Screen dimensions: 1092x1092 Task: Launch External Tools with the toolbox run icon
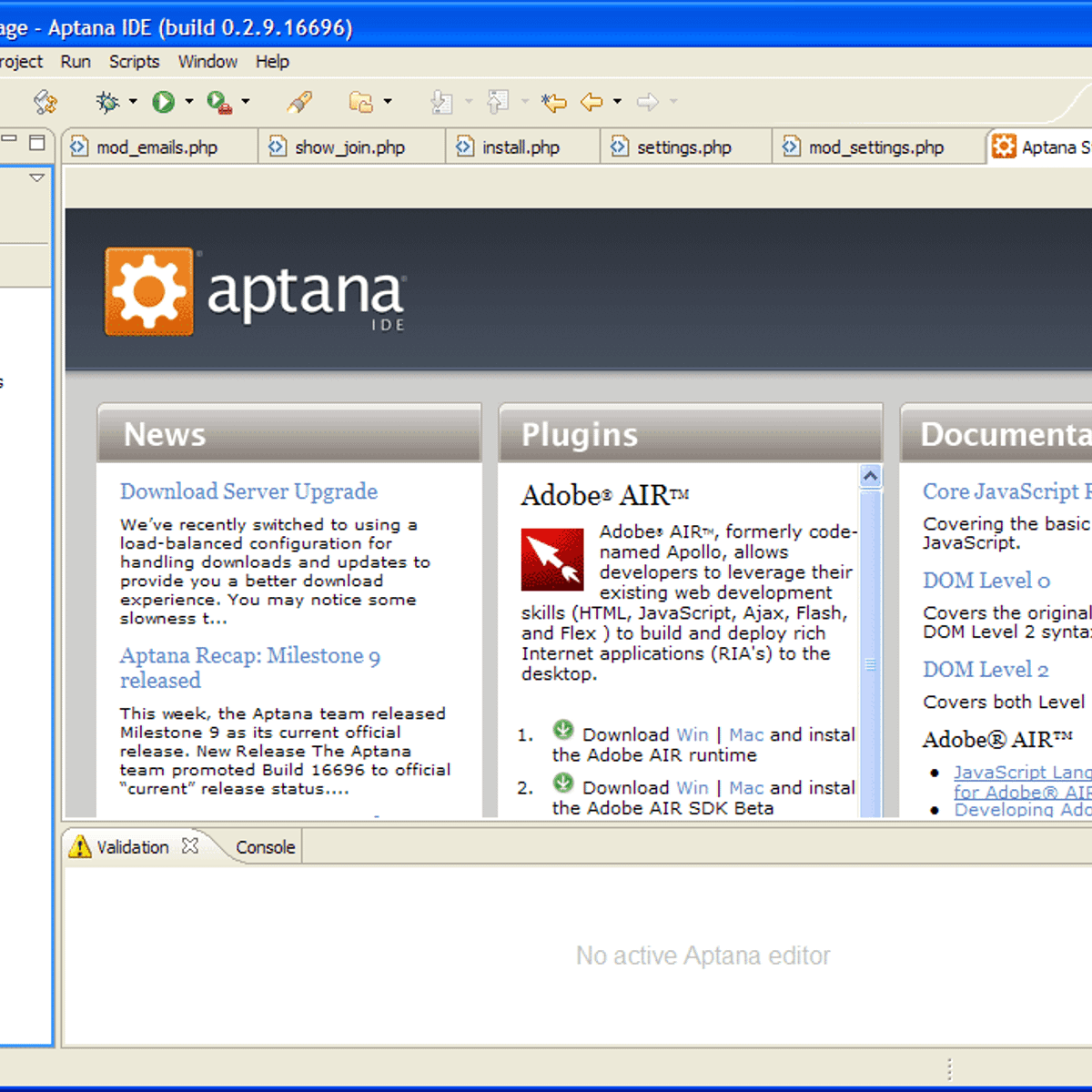pyautogui.click(x=218, y=102)
